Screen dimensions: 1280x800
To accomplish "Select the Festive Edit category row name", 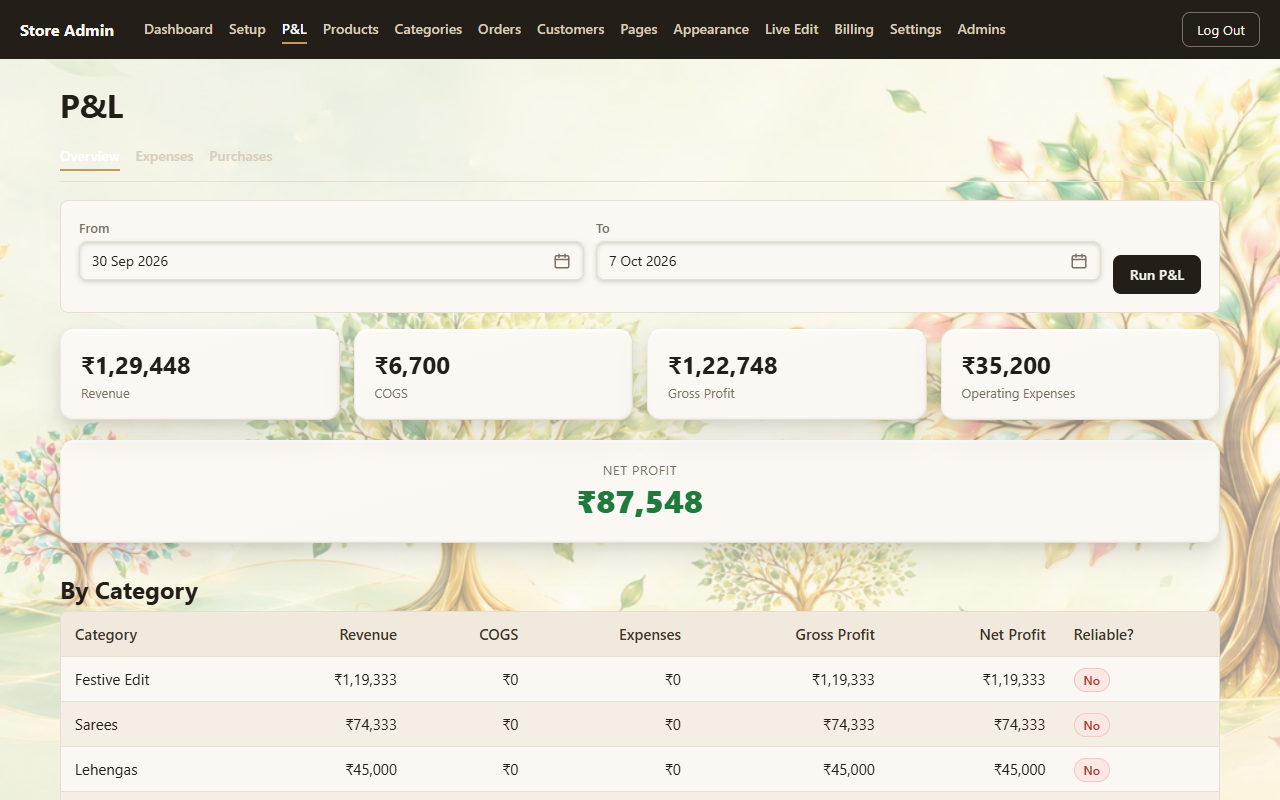I will (112, 680).
